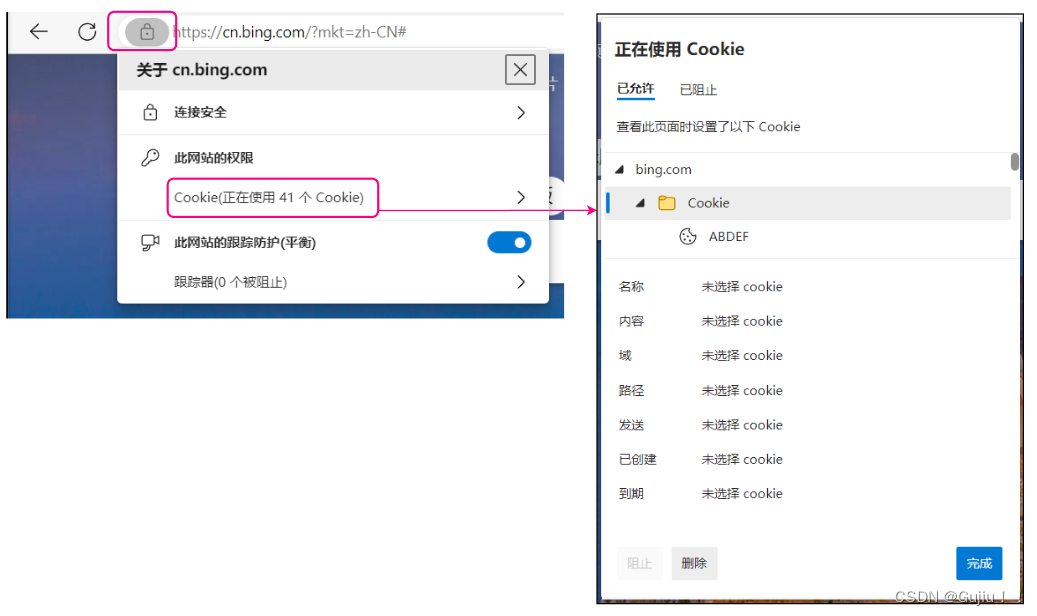
Task: Select the ABDEF cookie icon
Action: (x=688, y=236)
